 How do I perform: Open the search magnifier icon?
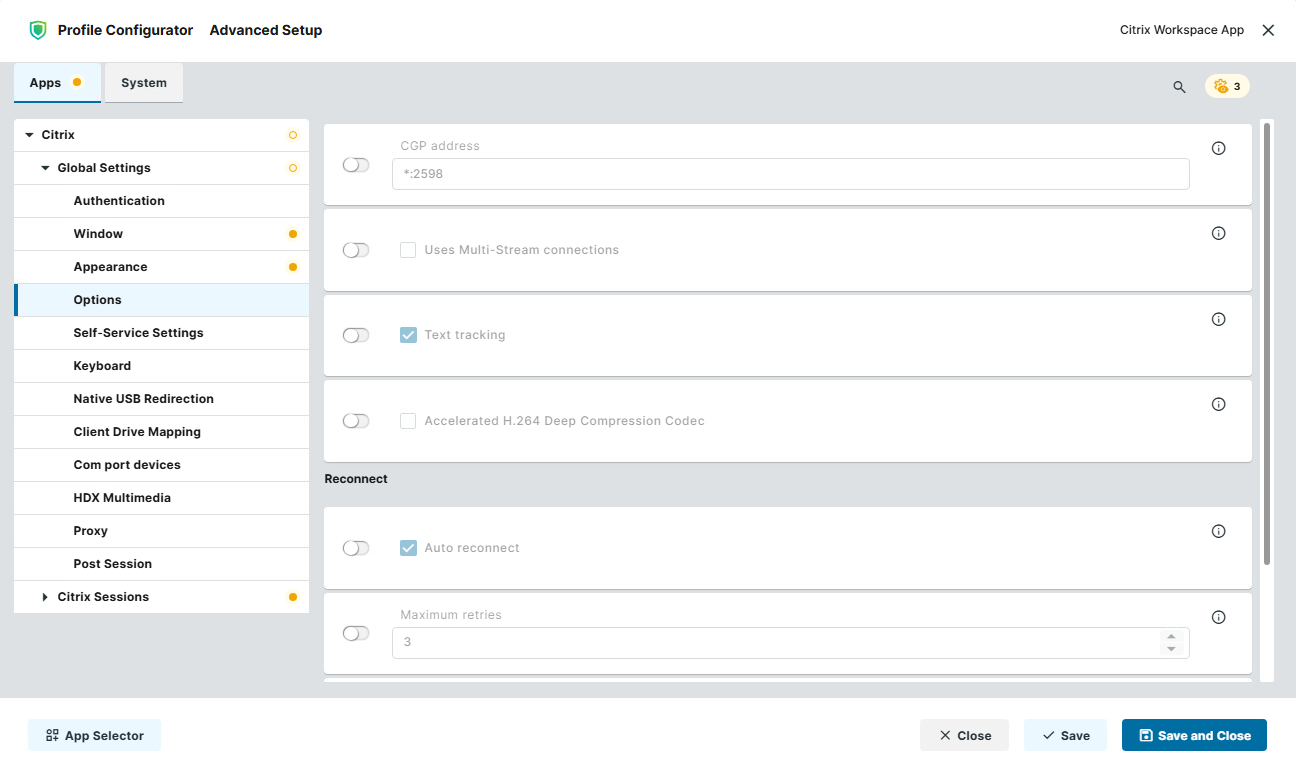tap(1179, 87)
